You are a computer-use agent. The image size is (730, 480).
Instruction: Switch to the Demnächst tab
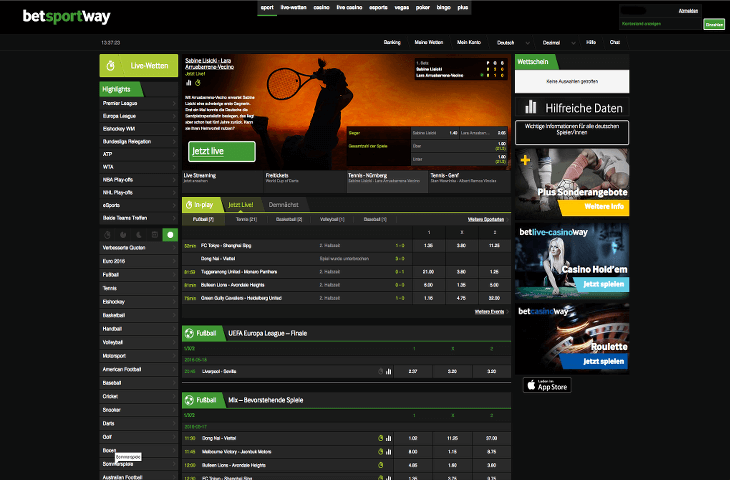tap(284, 205)
